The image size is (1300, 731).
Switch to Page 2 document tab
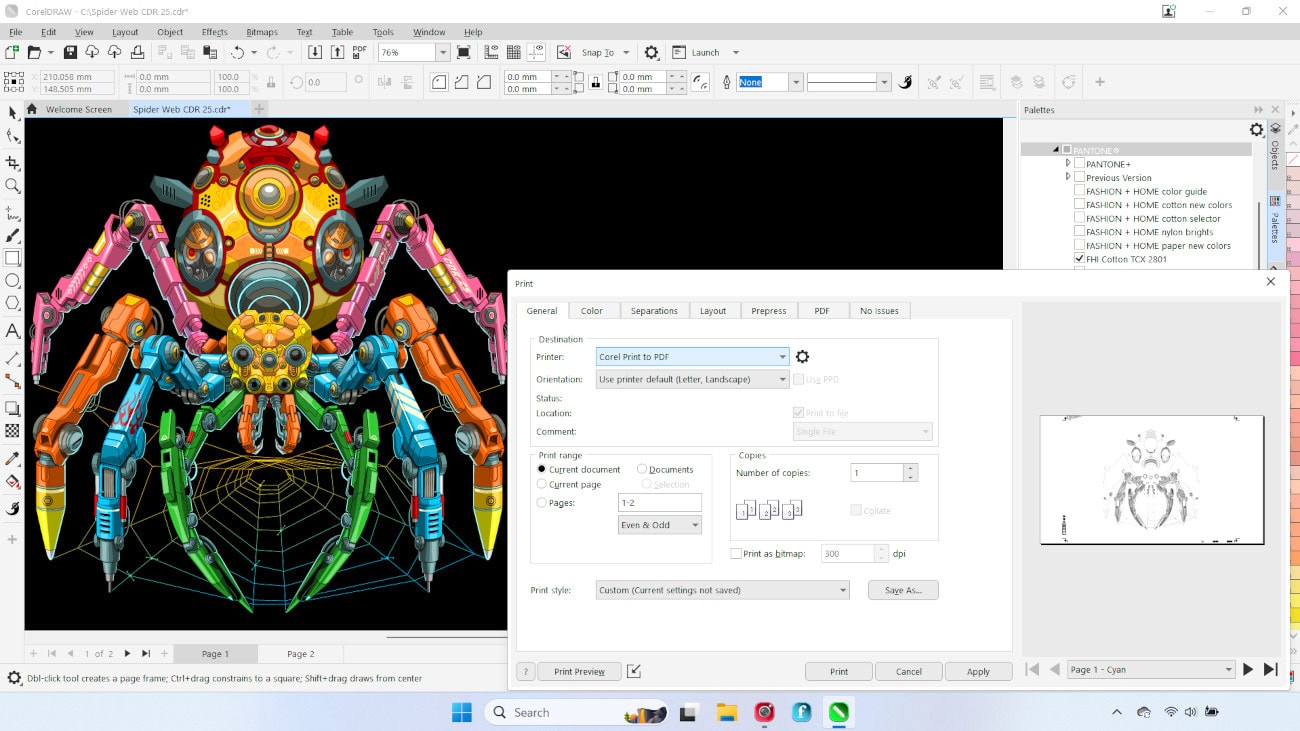tap(300, 654)
